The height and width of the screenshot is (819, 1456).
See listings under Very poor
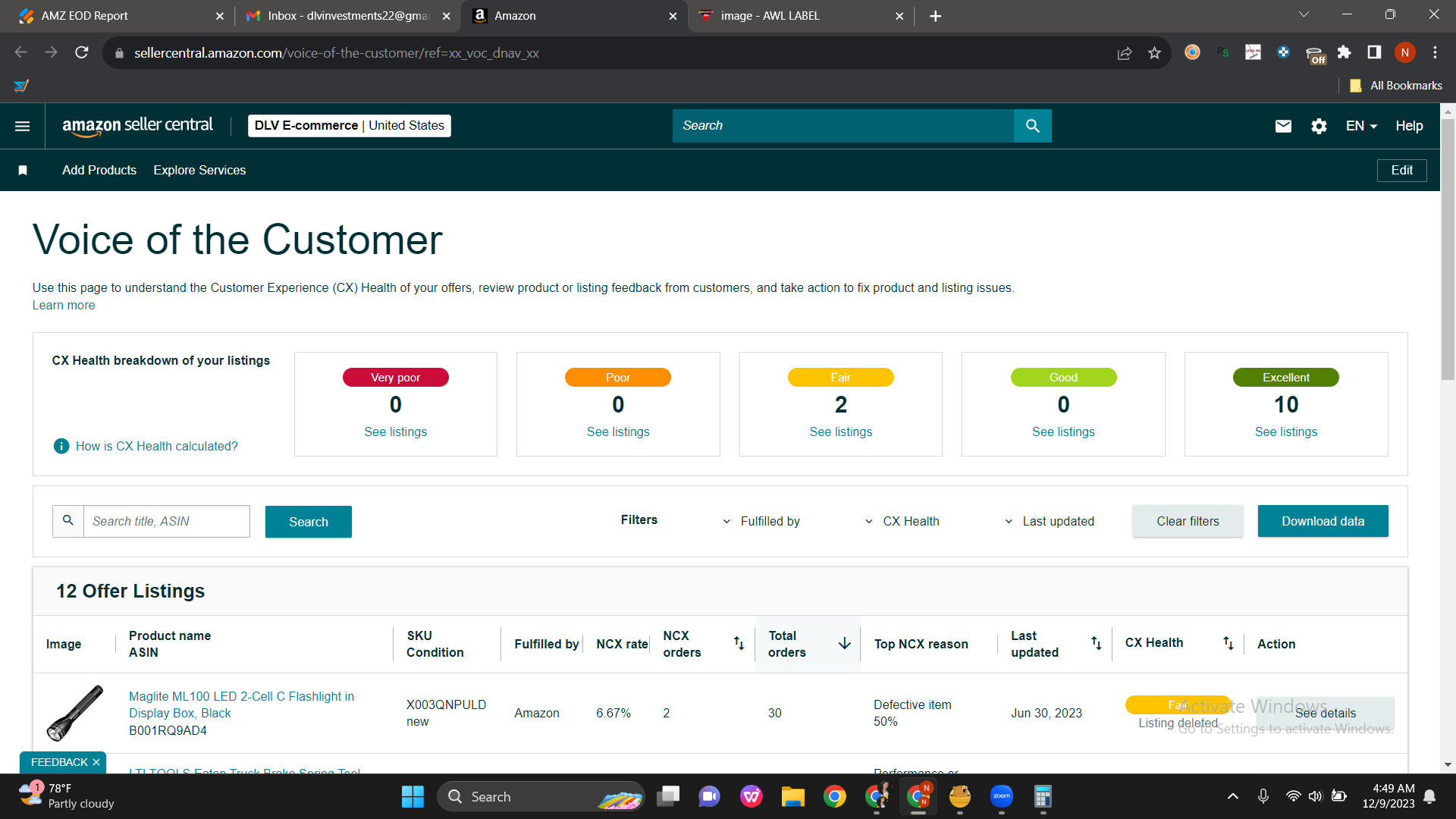point(395,431)
